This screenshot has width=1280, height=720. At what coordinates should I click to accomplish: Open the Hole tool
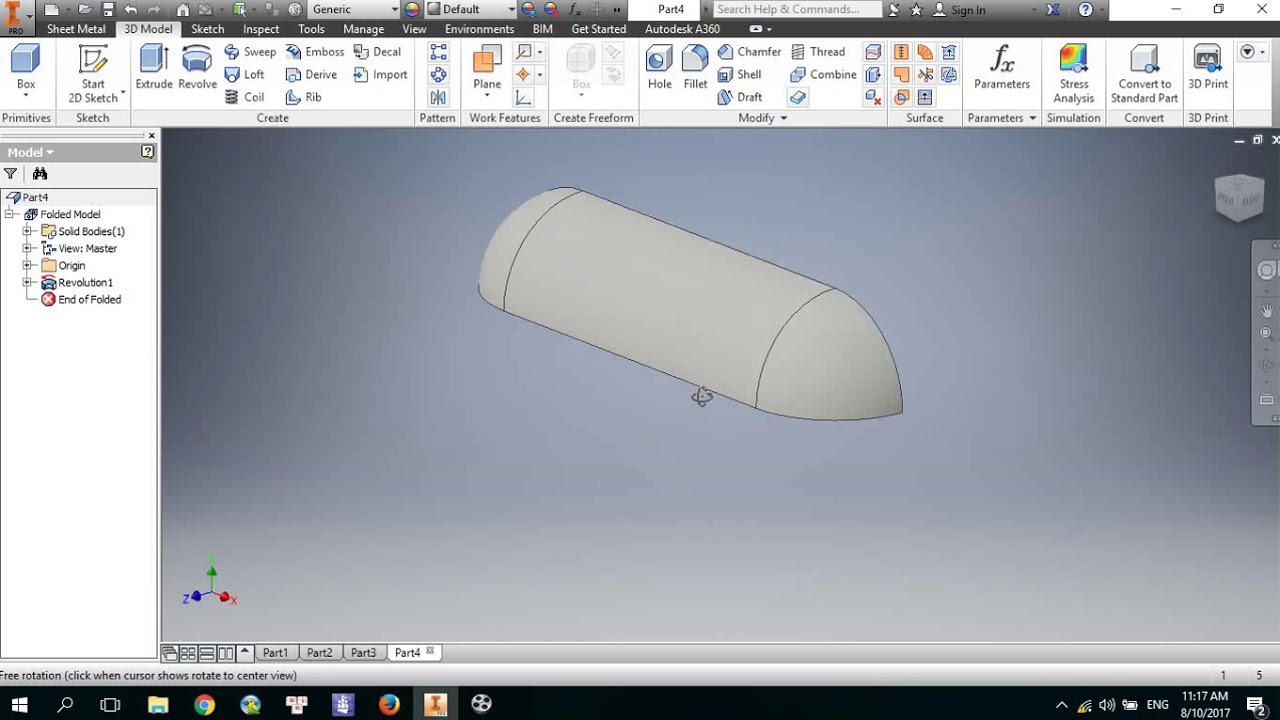pyautogui.click(x=659, y=68)
